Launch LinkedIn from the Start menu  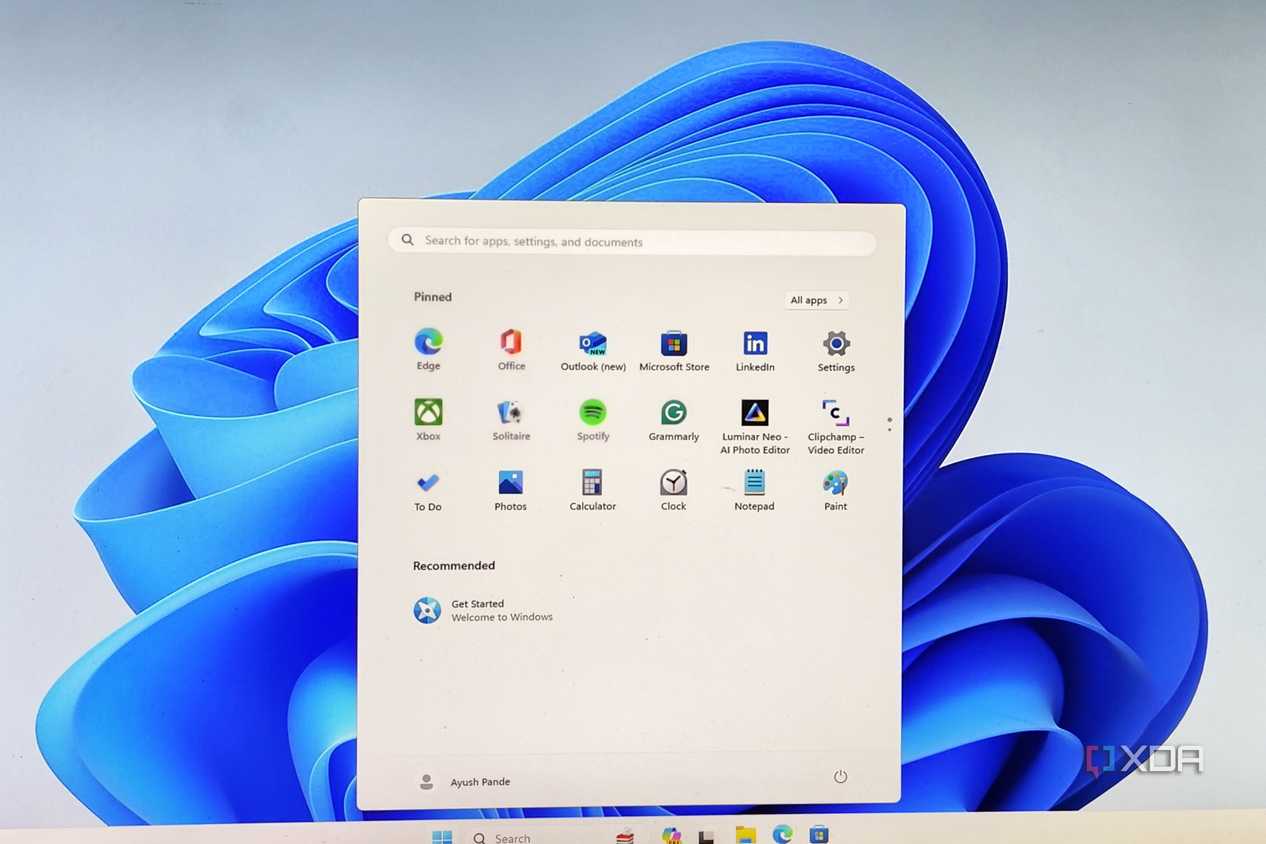pyautogui.click(x=755, y=351)
